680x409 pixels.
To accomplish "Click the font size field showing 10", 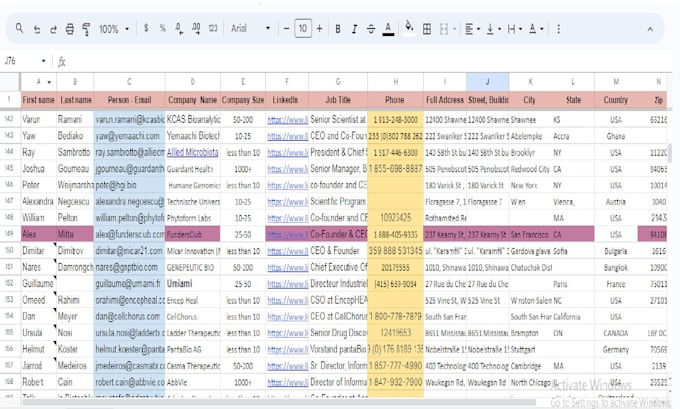I will (x=303, y=29).
